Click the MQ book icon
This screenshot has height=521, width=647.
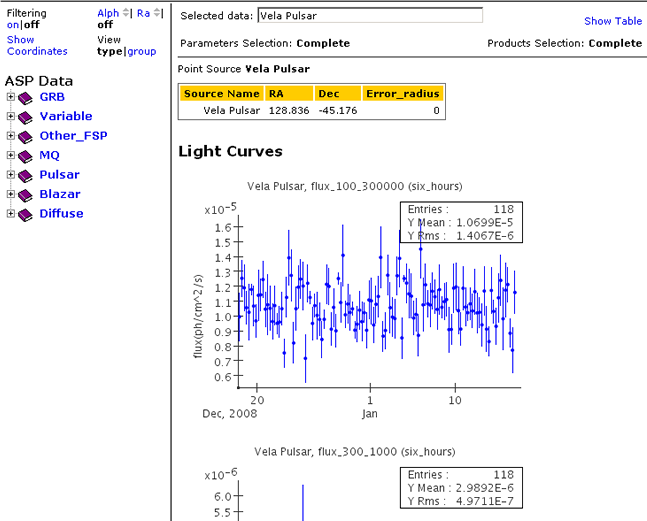25,156
